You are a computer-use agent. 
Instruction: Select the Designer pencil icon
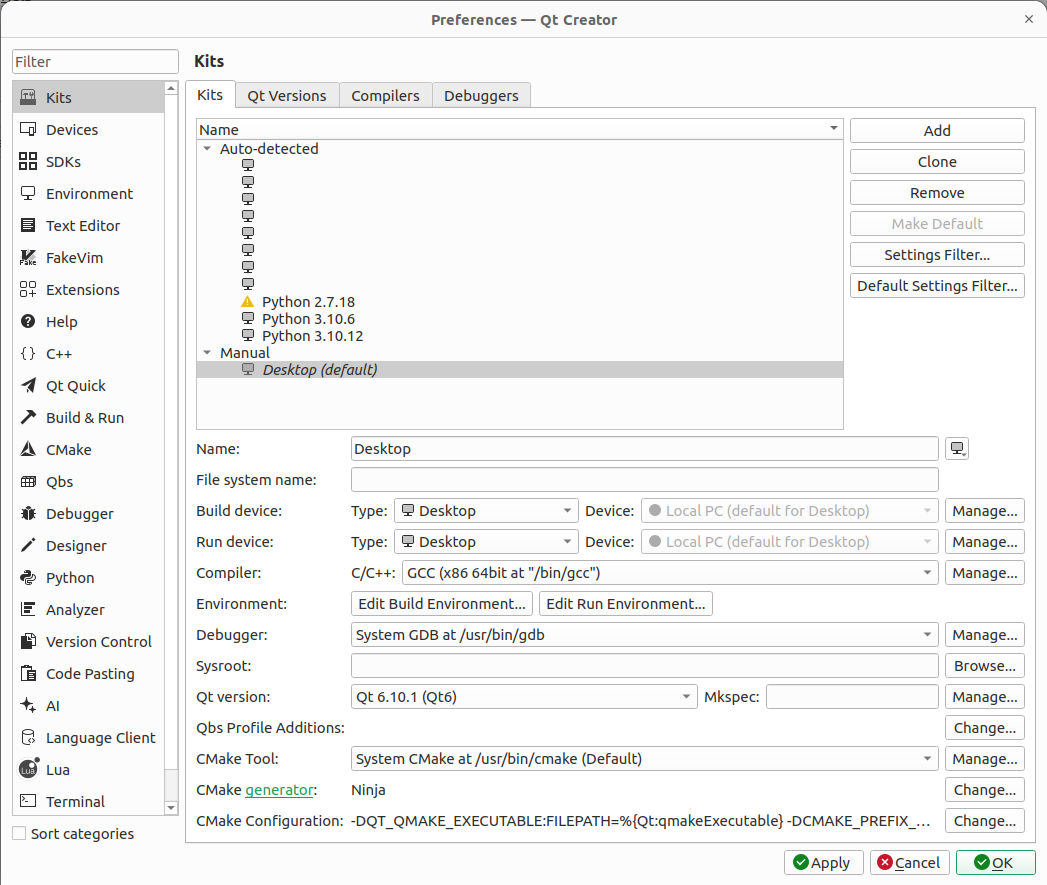click(28, 546)
